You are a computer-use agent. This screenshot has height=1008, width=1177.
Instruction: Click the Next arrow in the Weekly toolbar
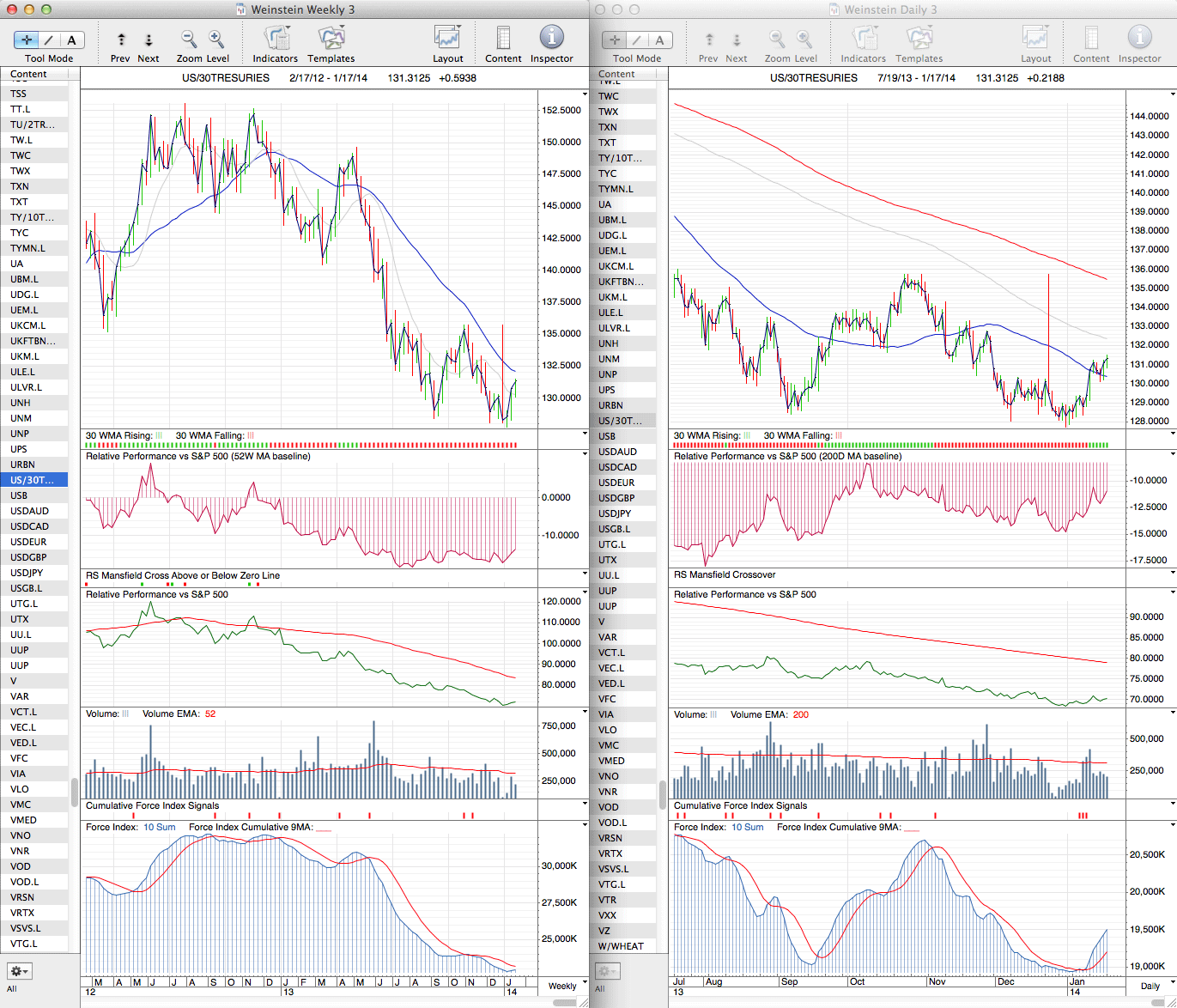tap(149, 39)
